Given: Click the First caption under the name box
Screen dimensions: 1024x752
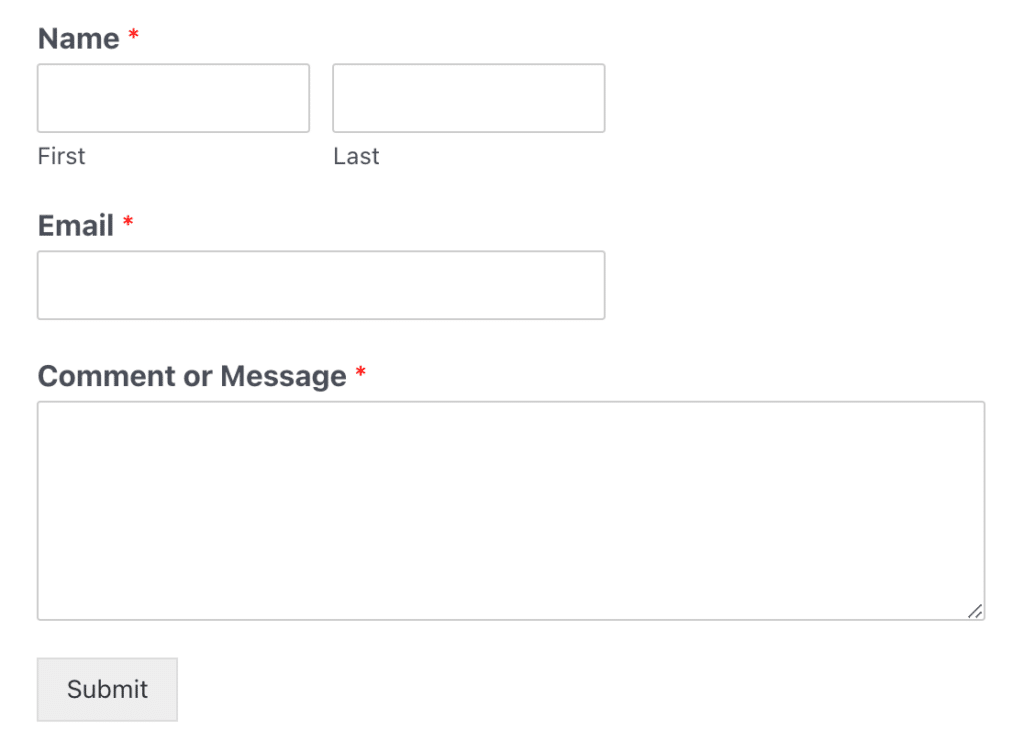Looking at the screenshot, I should (x=61, y=156).
